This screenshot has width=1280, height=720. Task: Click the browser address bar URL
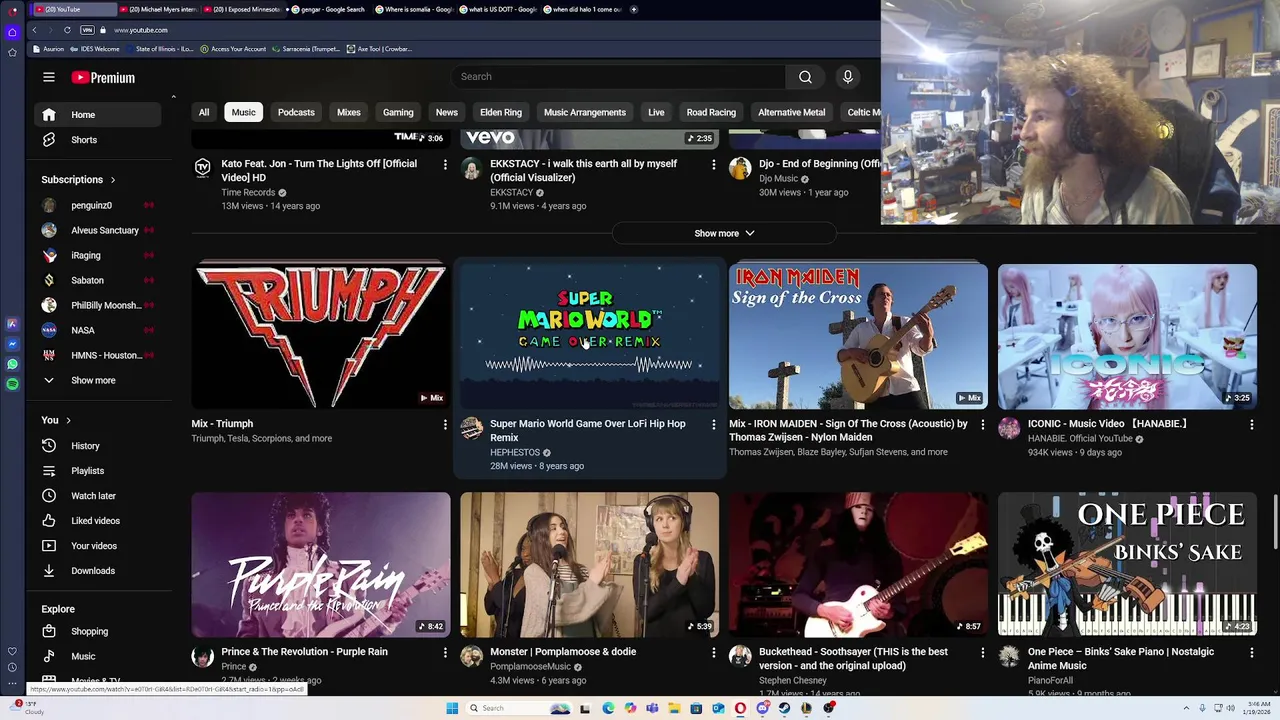pos(141,30)
